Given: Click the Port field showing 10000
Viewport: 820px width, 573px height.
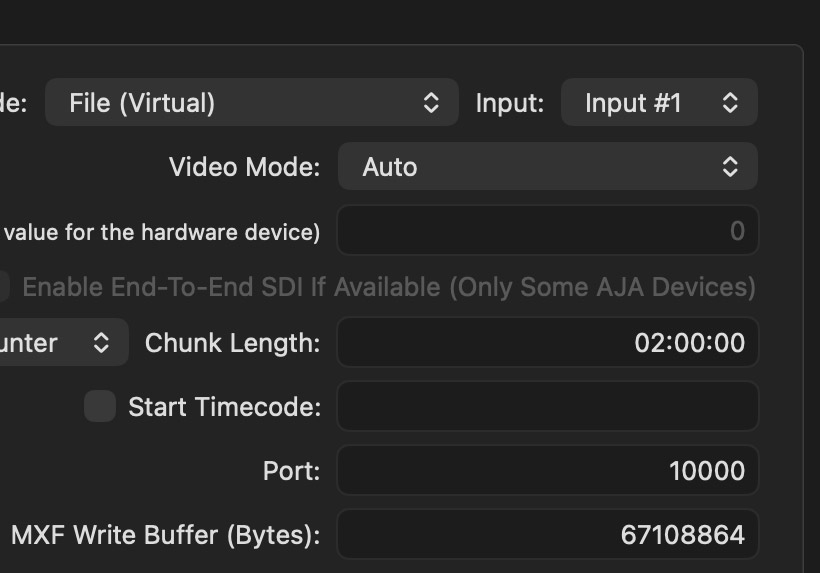Looking at the screenshot, I should click(x=547, y=471).
